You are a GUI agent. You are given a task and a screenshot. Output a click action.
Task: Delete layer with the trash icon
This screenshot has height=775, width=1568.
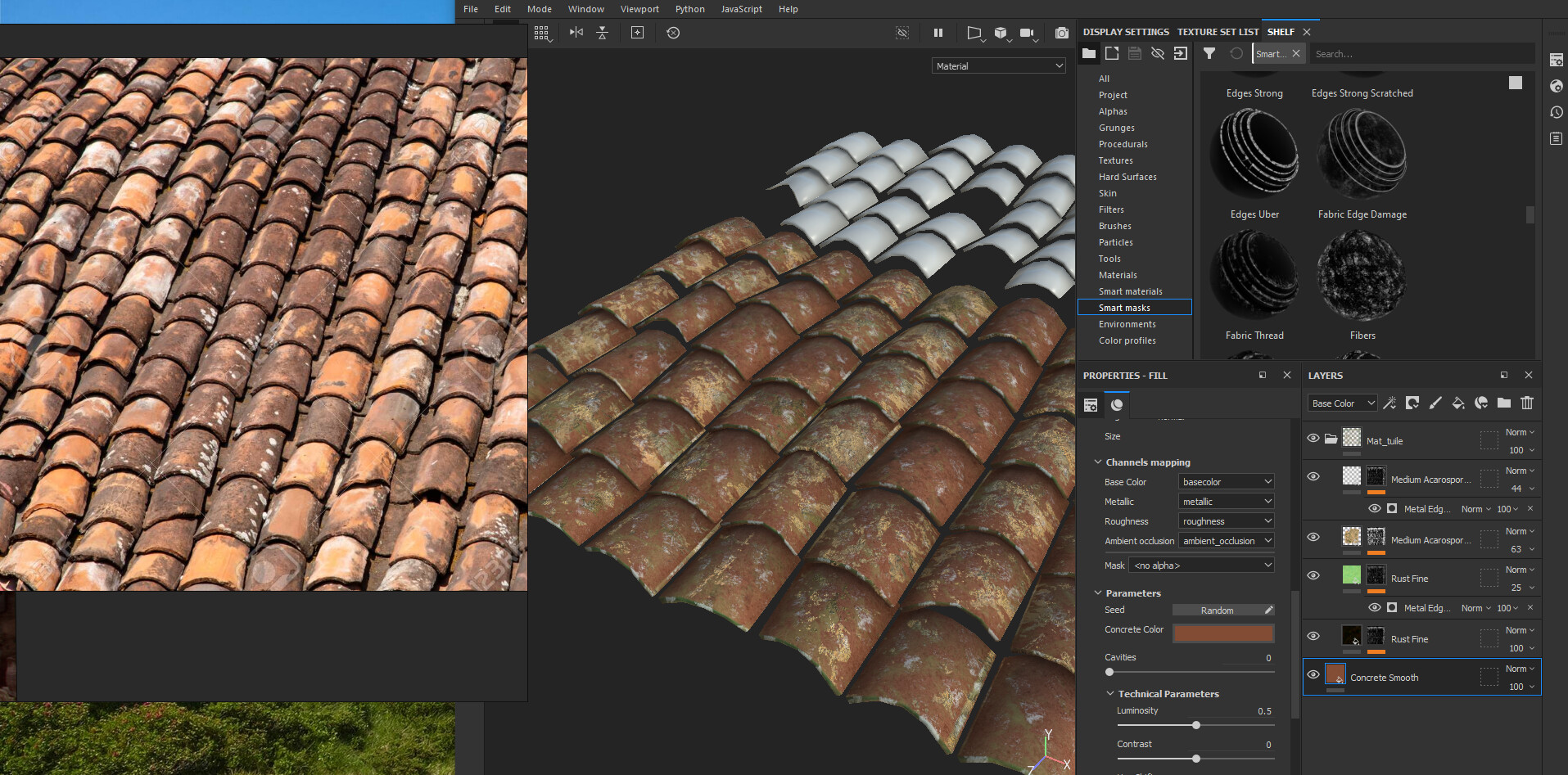[x=1527, y=403]
